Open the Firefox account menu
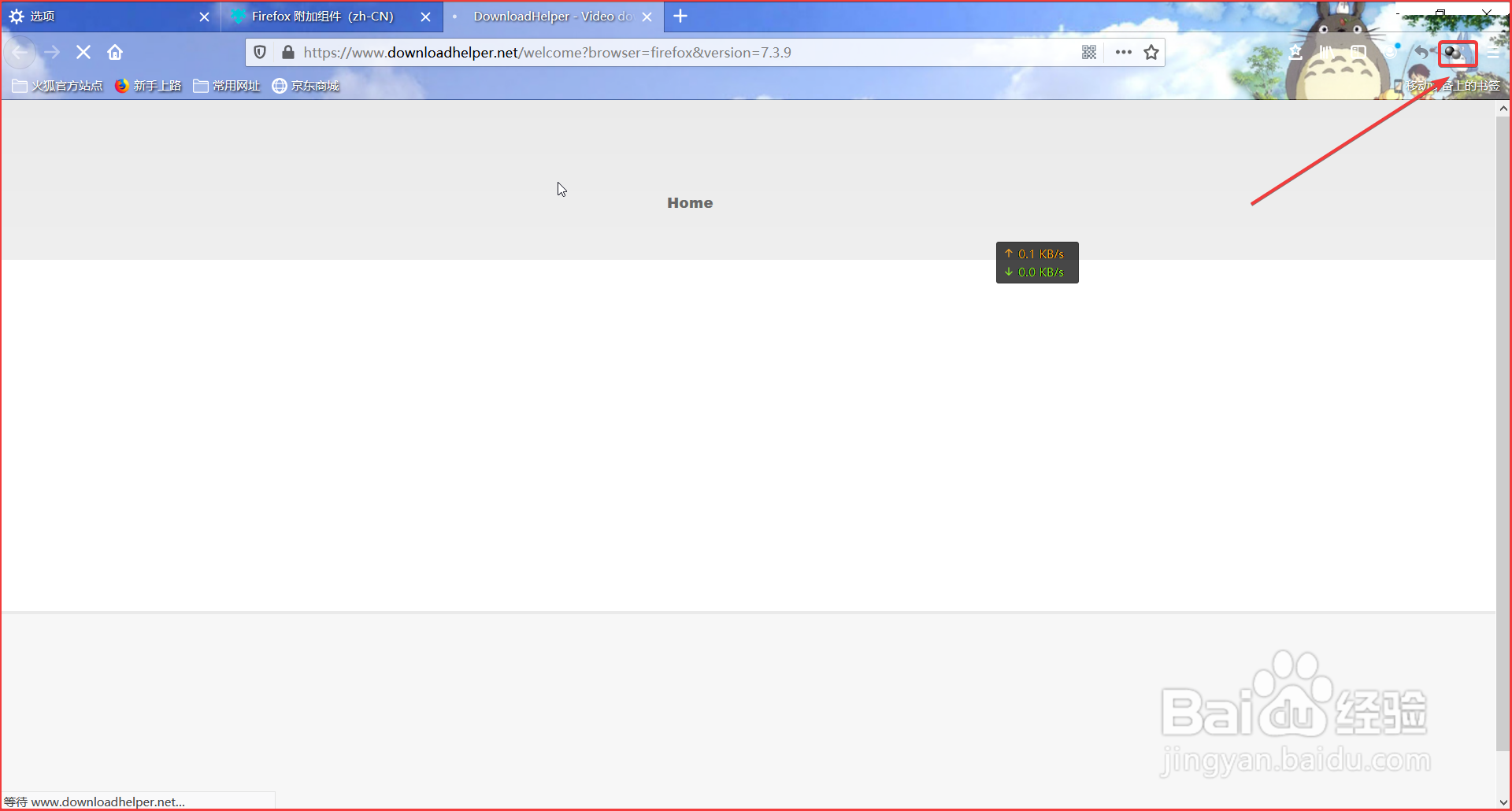This screenshot has height=811, width=1512. [x=1391, y=53]
